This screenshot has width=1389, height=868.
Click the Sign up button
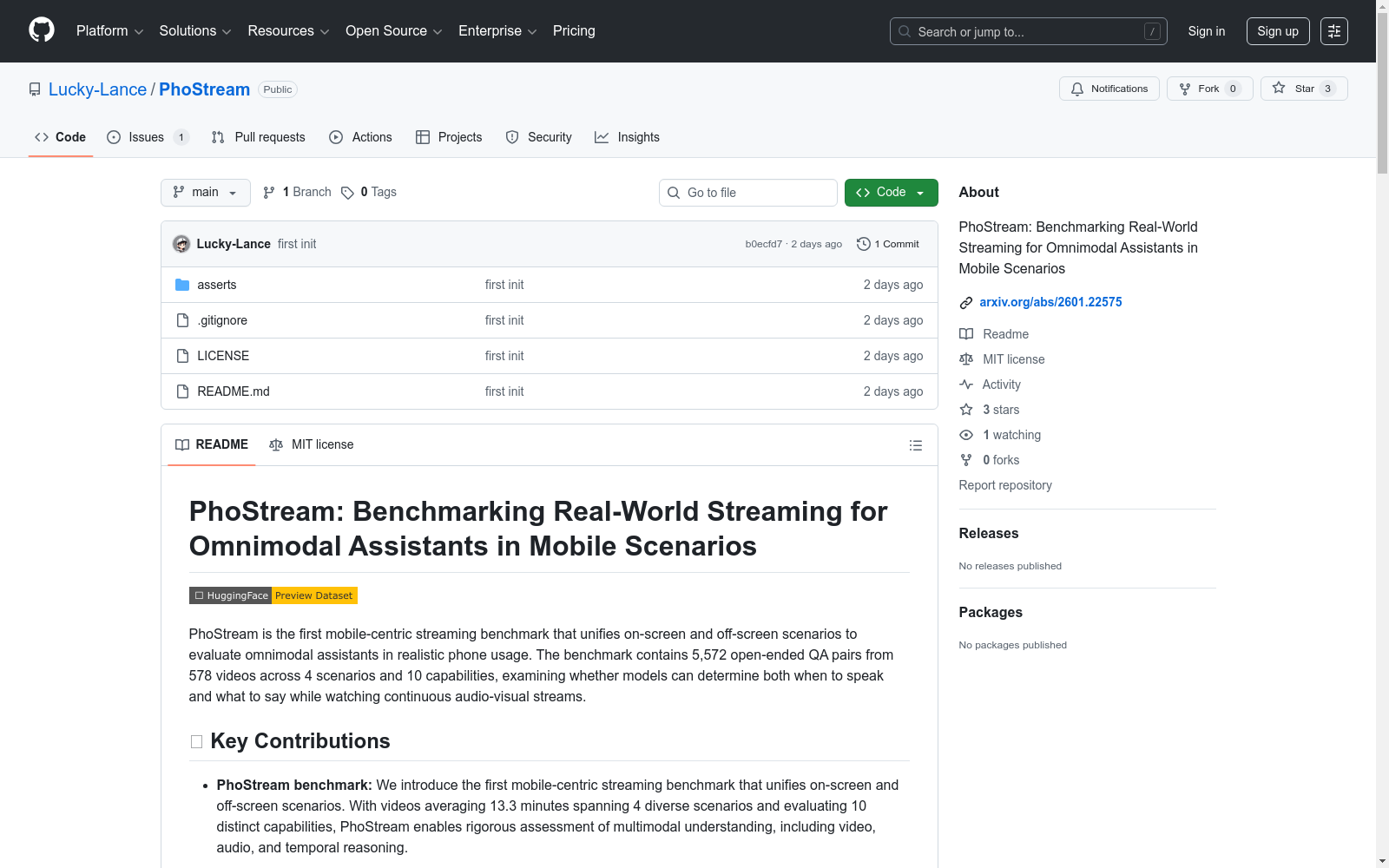1278,31
